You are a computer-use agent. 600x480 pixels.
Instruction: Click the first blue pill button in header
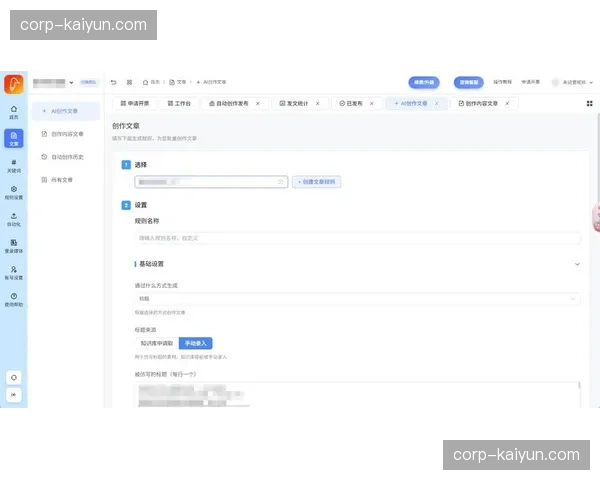[x=424, y=82]
